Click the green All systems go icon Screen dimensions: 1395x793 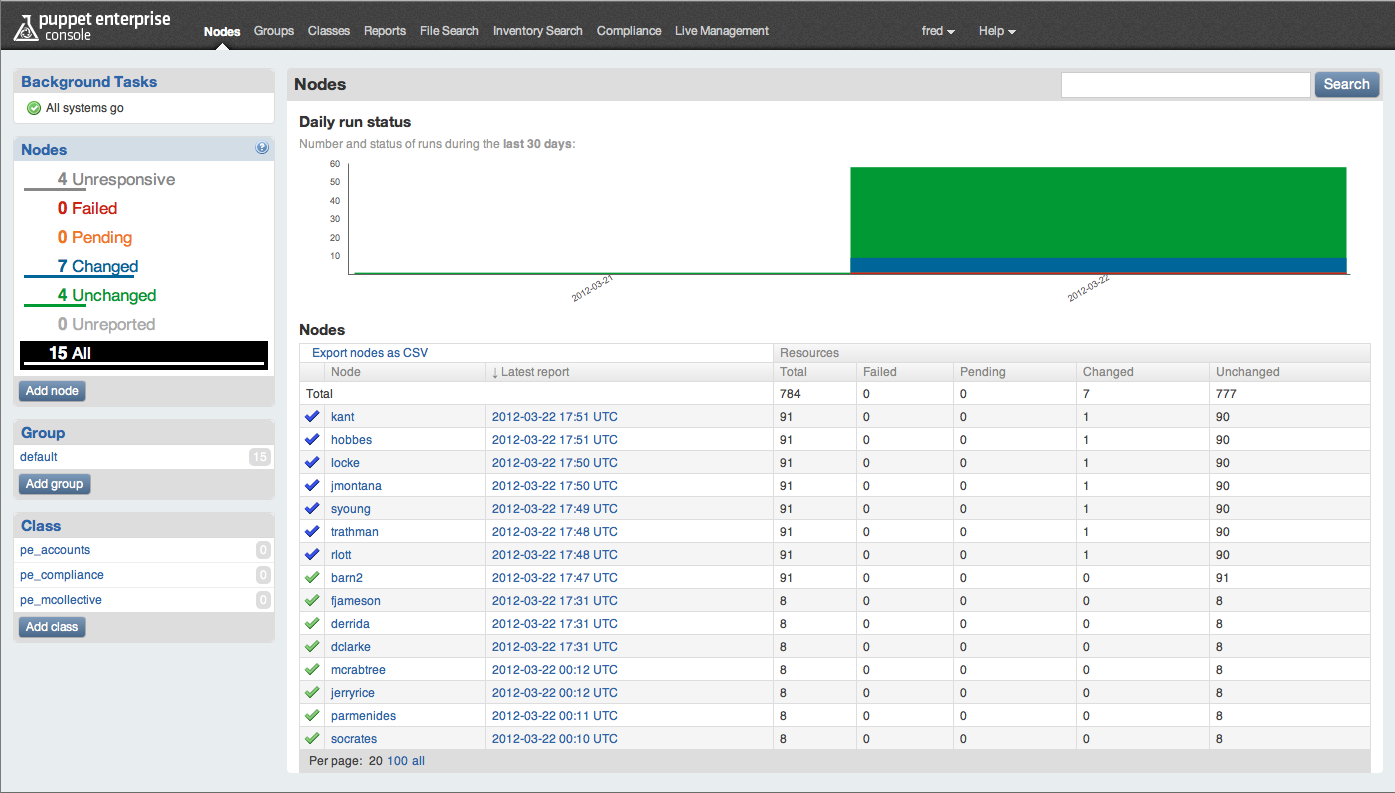coord(34,108)
